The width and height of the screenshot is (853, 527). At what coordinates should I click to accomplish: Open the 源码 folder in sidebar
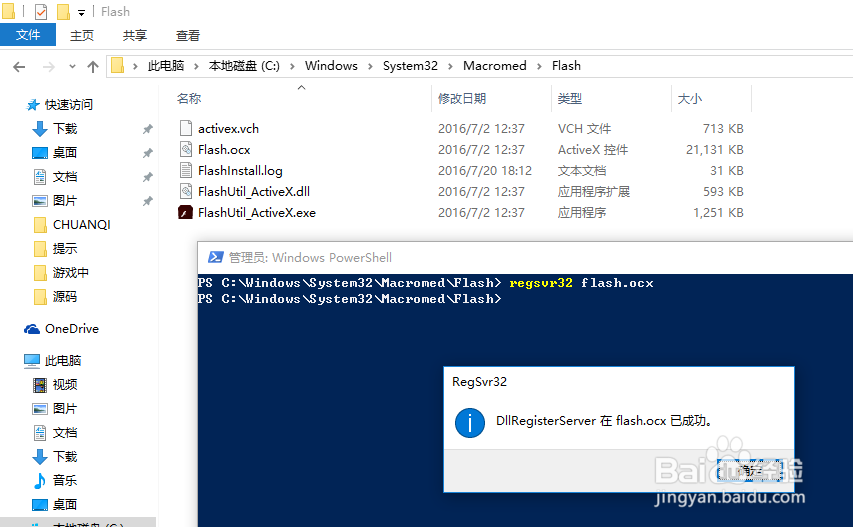coord(65,296)
